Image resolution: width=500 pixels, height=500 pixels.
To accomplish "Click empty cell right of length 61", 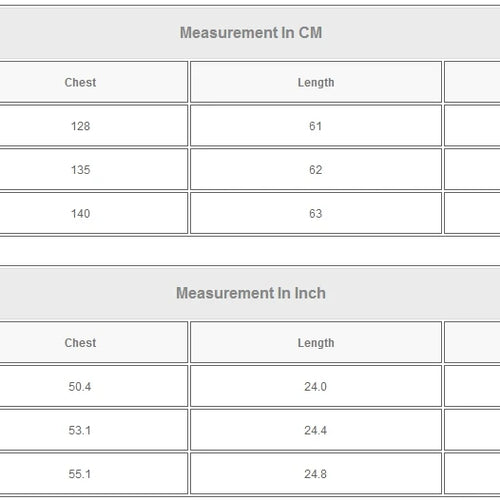I will 472,126.
